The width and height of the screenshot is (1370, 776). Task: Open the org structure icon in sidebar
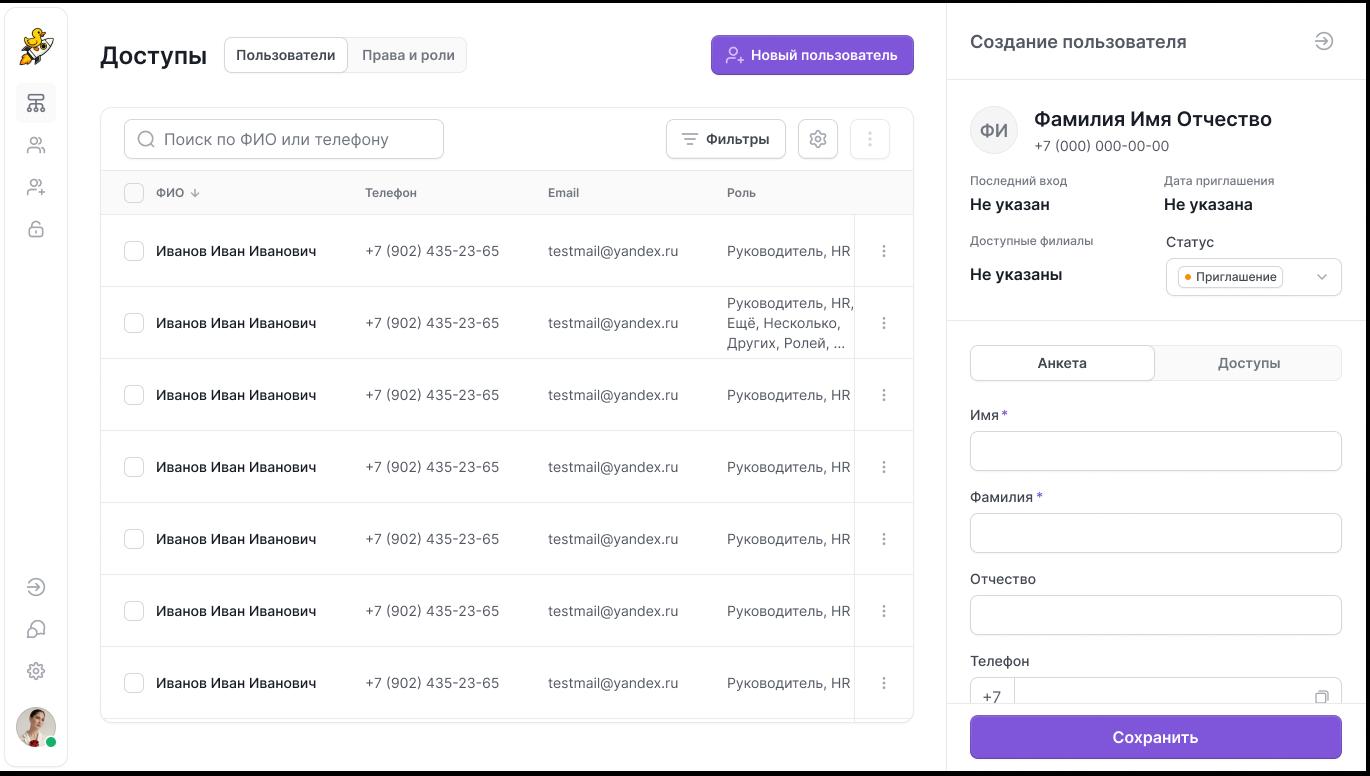(x=36, y=103)
